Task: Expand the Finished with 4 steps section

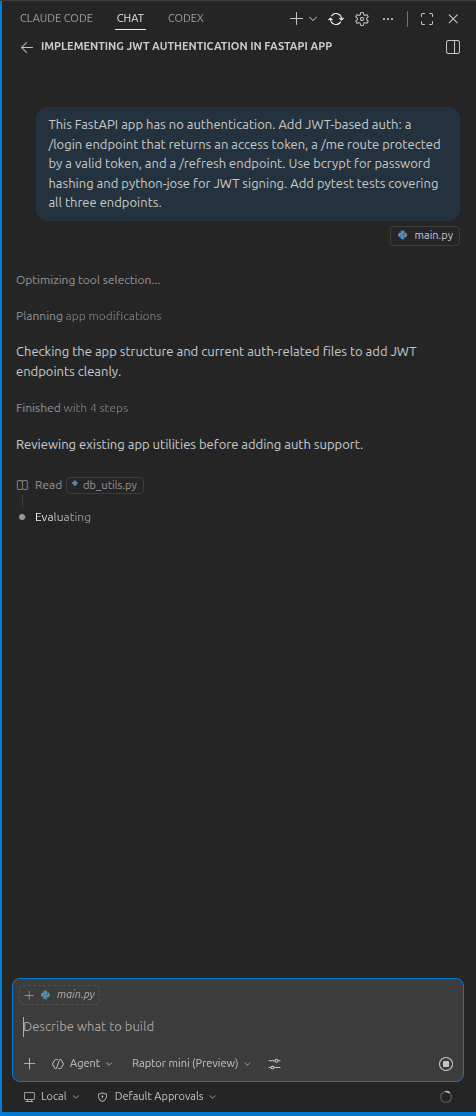Action: (72, 408)
